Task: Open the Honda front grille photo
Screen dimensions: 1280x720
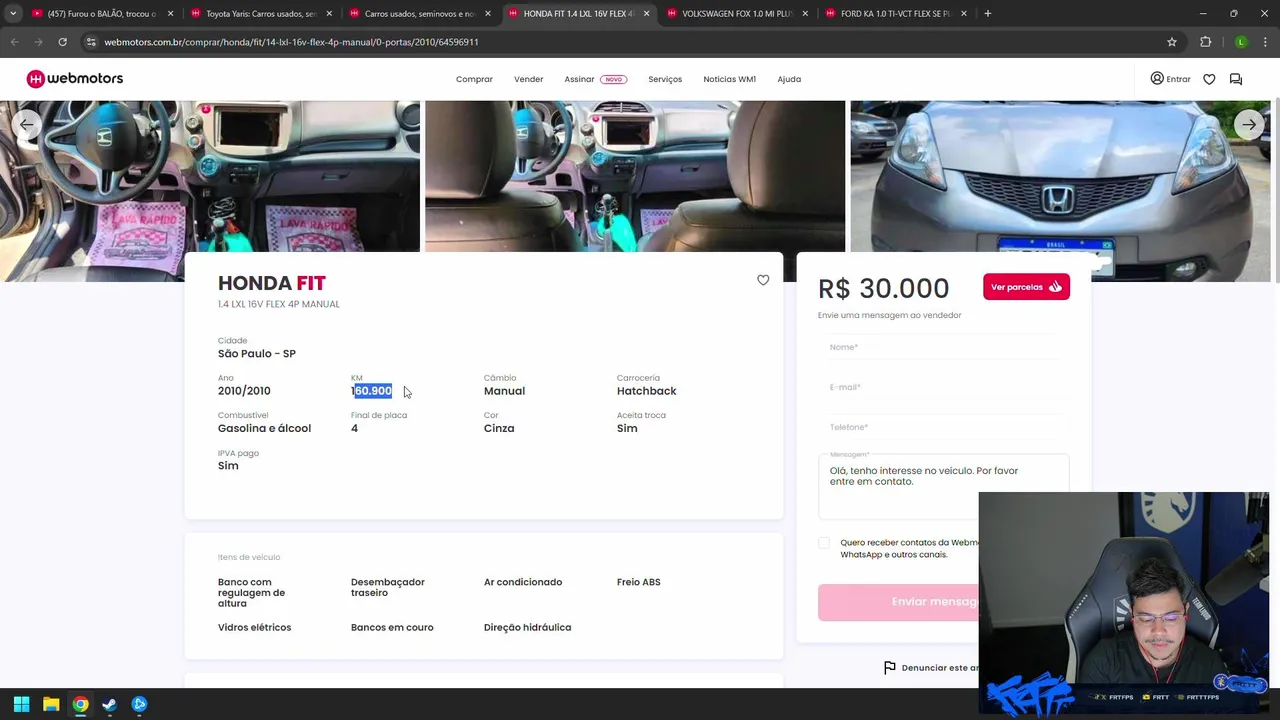Action: coord(1060,191)
